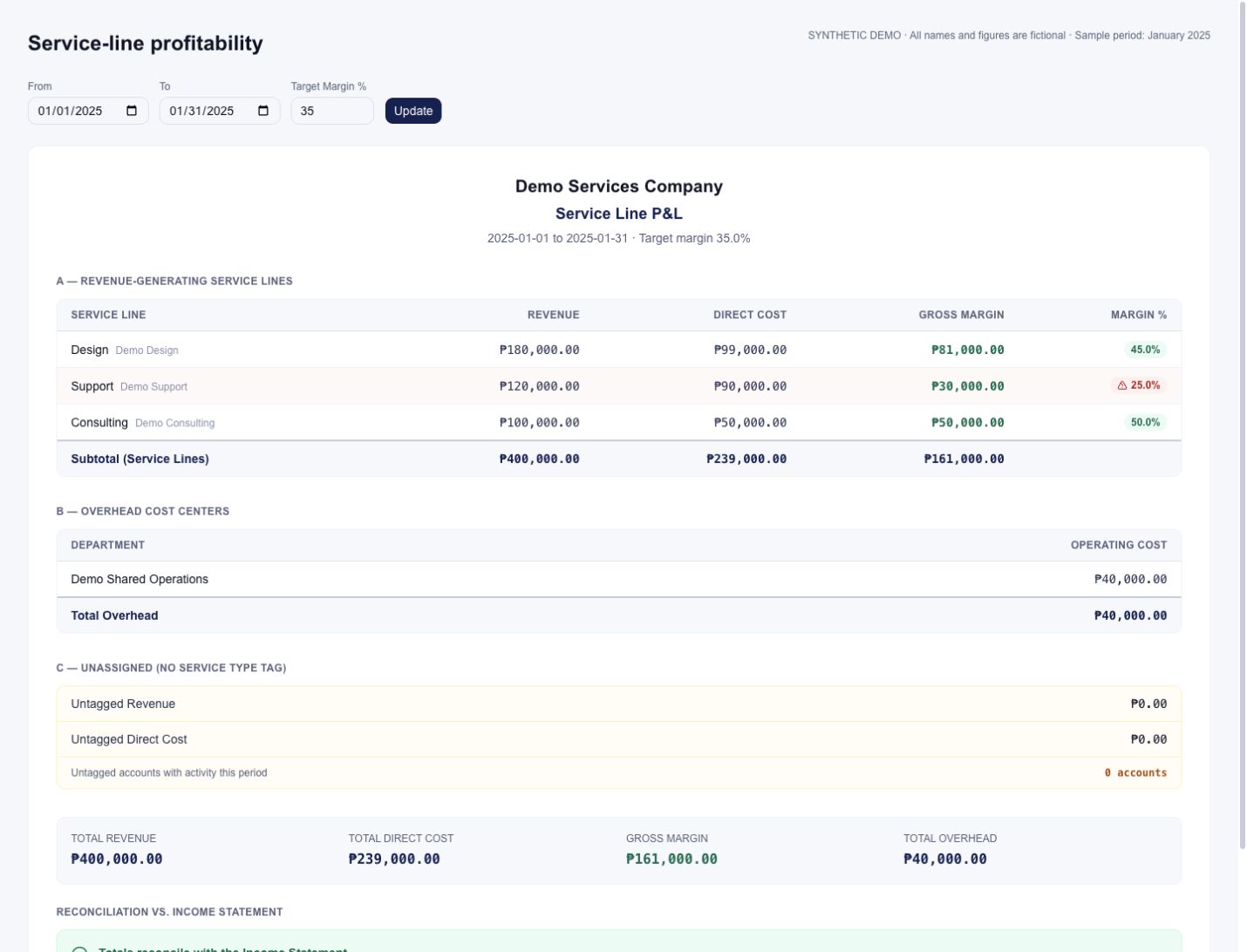Image resolution: width=1247 pixels, height=952 pixels.
Task: Click Support revenue ₱120,000.00
Action: pyautogui.click(x=539, y=386)
